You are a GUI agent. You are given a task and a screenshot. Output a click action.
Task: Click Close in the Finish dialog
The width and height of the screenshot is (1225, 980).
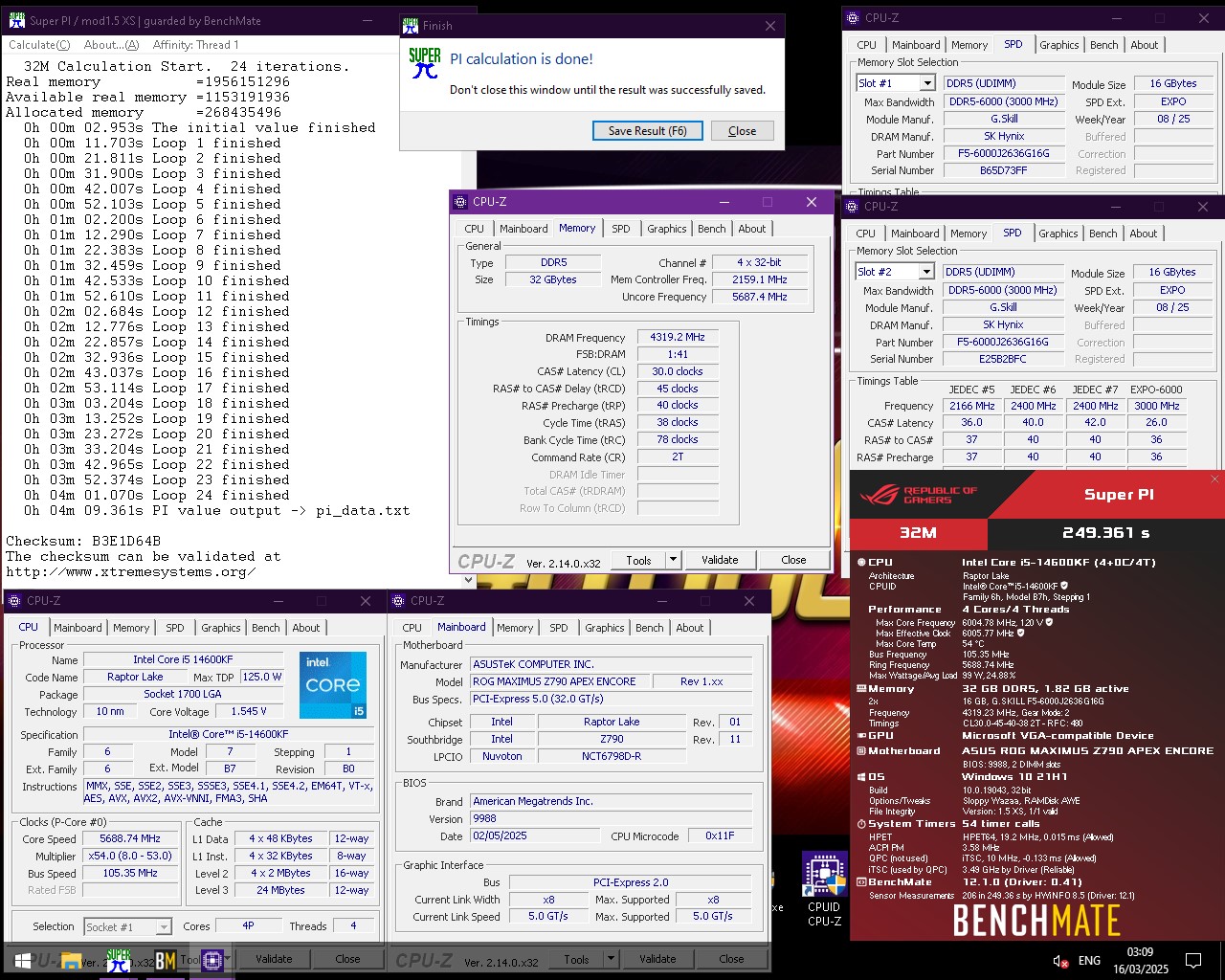point(742,131)
